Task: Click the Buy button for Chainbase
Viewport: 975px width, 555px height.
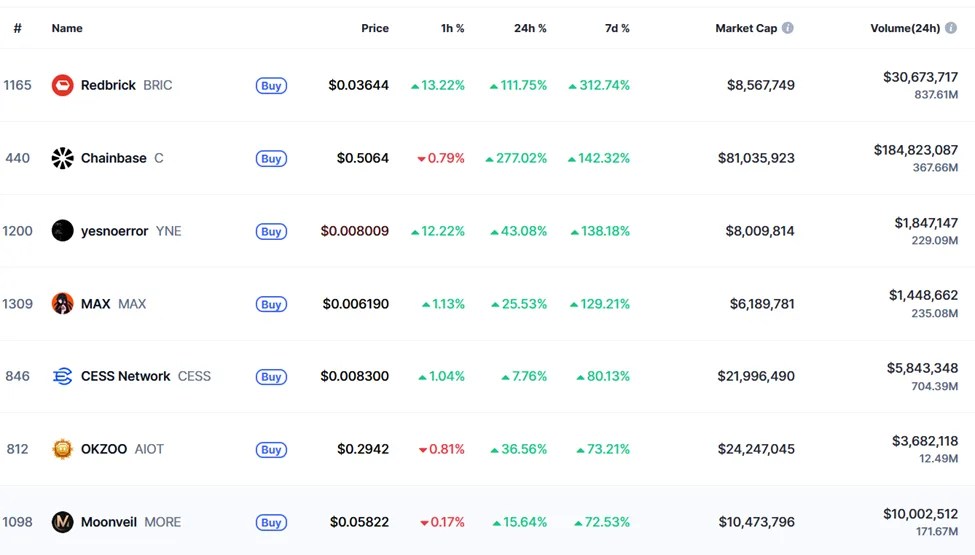Action: point(271,158)
